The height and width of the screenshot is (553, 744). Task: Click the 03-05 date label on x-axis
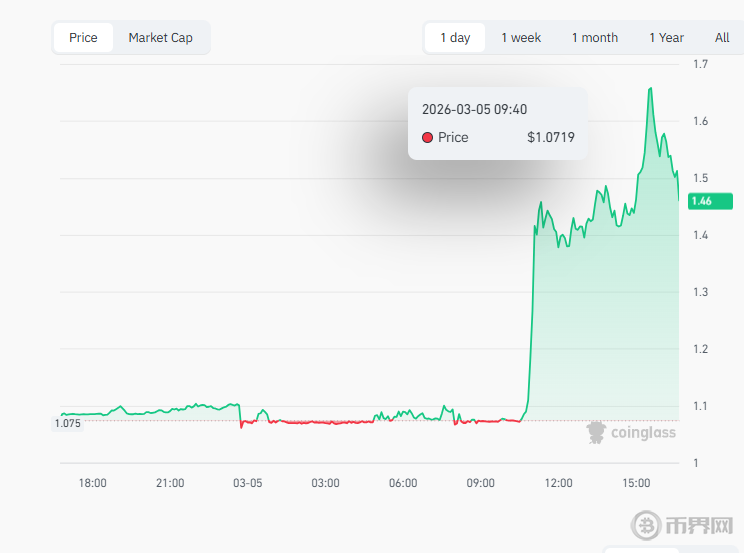pos(248,483)
